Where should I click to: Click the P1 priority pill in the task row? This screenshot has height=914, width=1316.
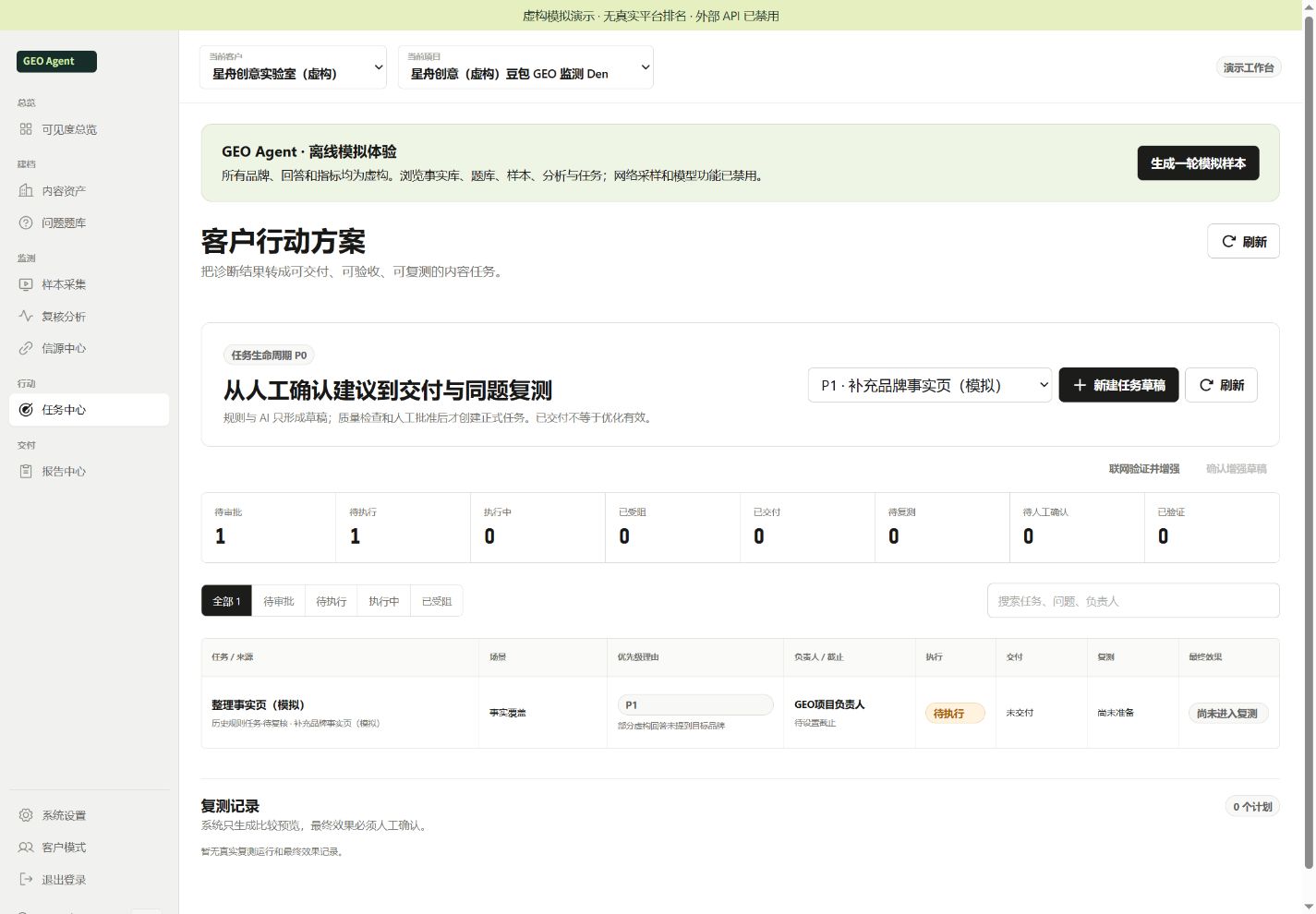pyautogui.click(x=695, y=704)
